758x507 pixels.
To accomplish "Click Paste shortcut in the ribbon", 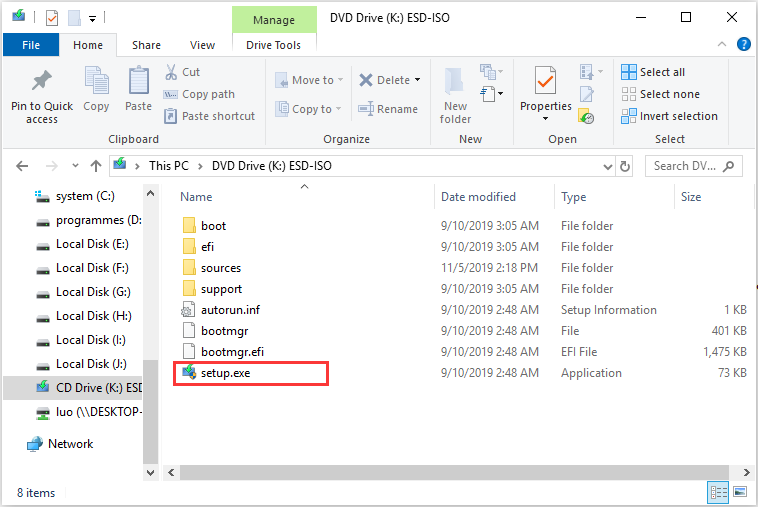I will point(209,116).
